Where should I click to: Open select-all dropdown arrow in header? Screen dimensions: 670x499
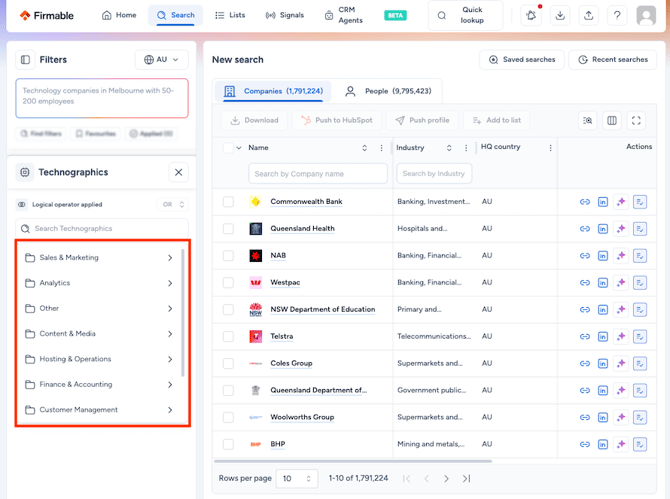(239, 148)
